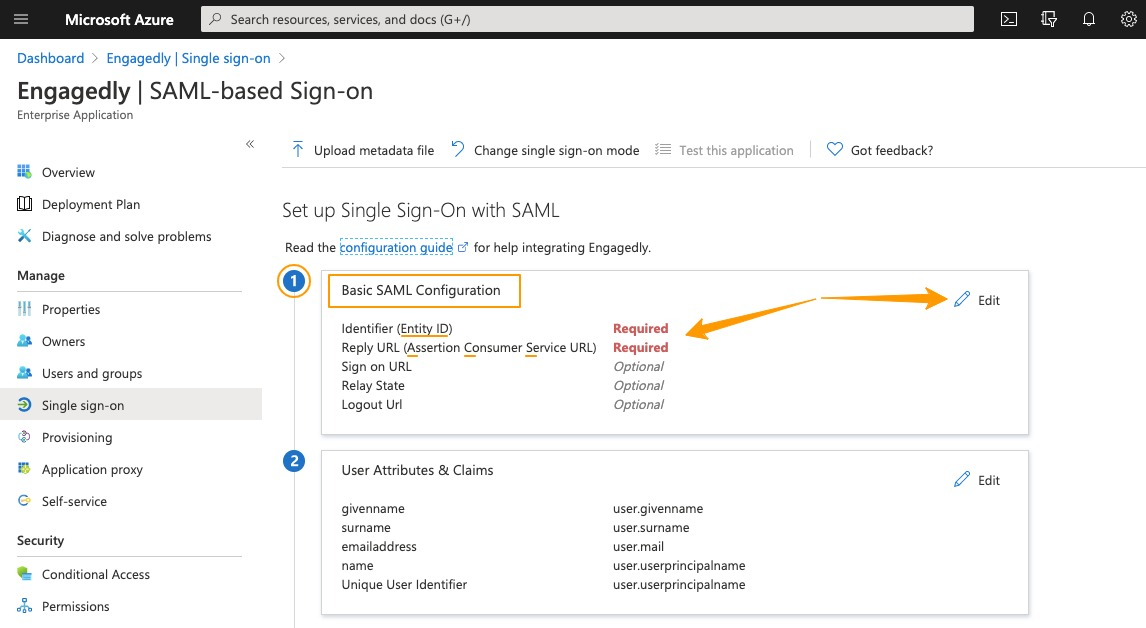
Task: Click the Provisioning cycle icon
Action: pos(24,436)
